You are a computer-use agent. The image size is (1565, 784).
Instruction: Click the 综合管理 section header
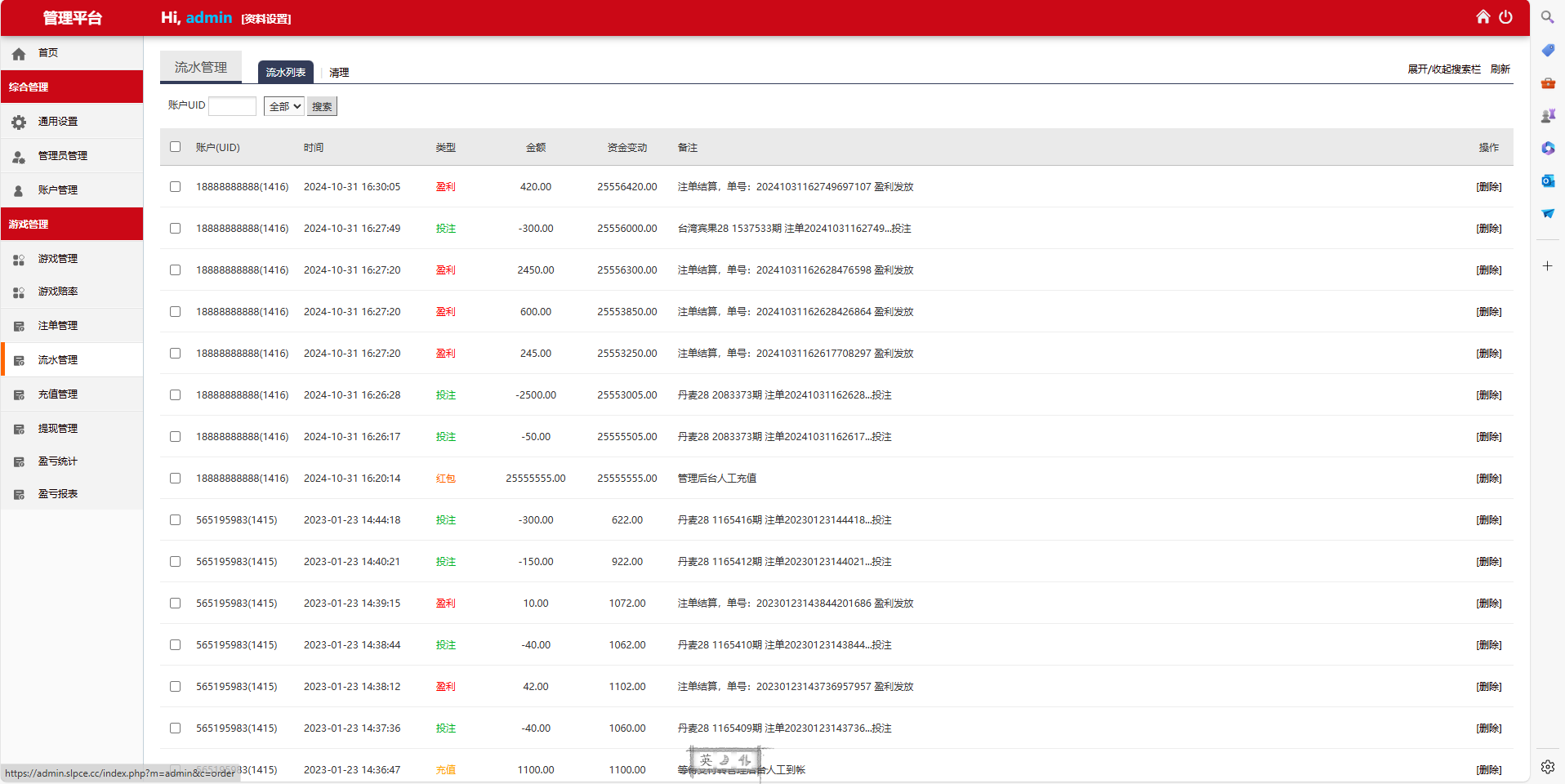click(72, 87)
